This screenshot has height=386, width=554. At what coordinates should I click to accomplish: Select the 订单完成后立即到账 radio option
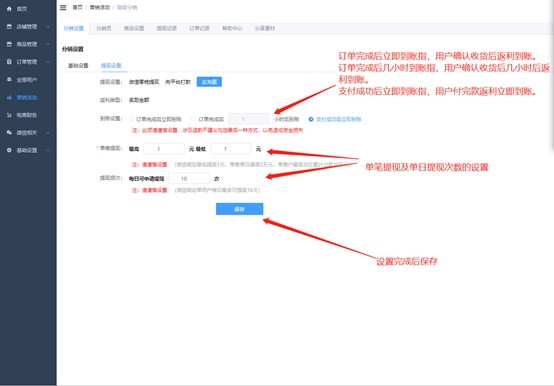[131, 119]
